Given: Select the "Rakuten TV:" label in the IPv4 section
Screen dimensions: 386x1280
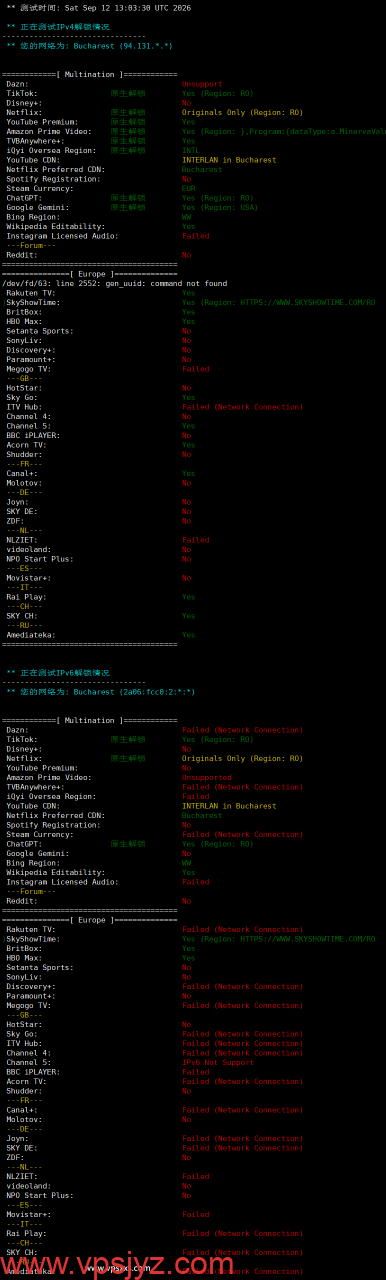Looking at the screenshot, I should point(31,293).
